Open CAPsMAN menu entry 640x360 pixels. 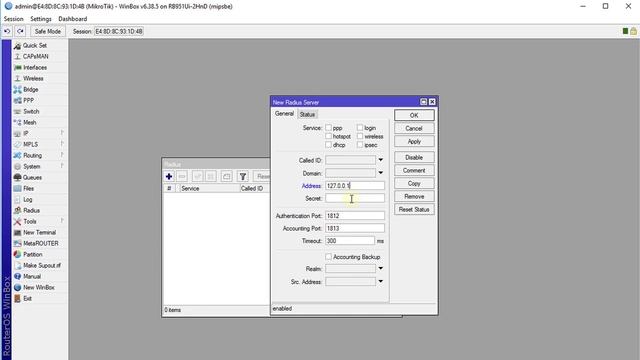pyautogui.click(x=35, y=56)
